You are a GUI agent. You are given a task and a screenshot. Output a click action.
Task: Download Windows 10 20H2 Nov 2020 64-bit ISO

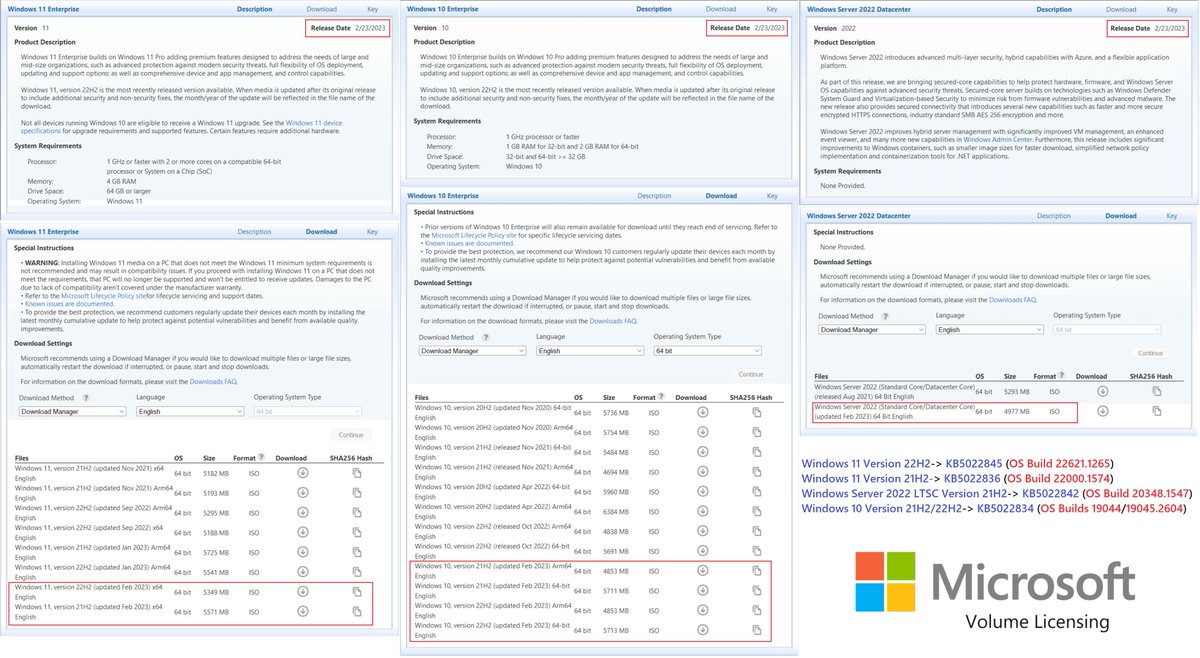pos(703,411)
